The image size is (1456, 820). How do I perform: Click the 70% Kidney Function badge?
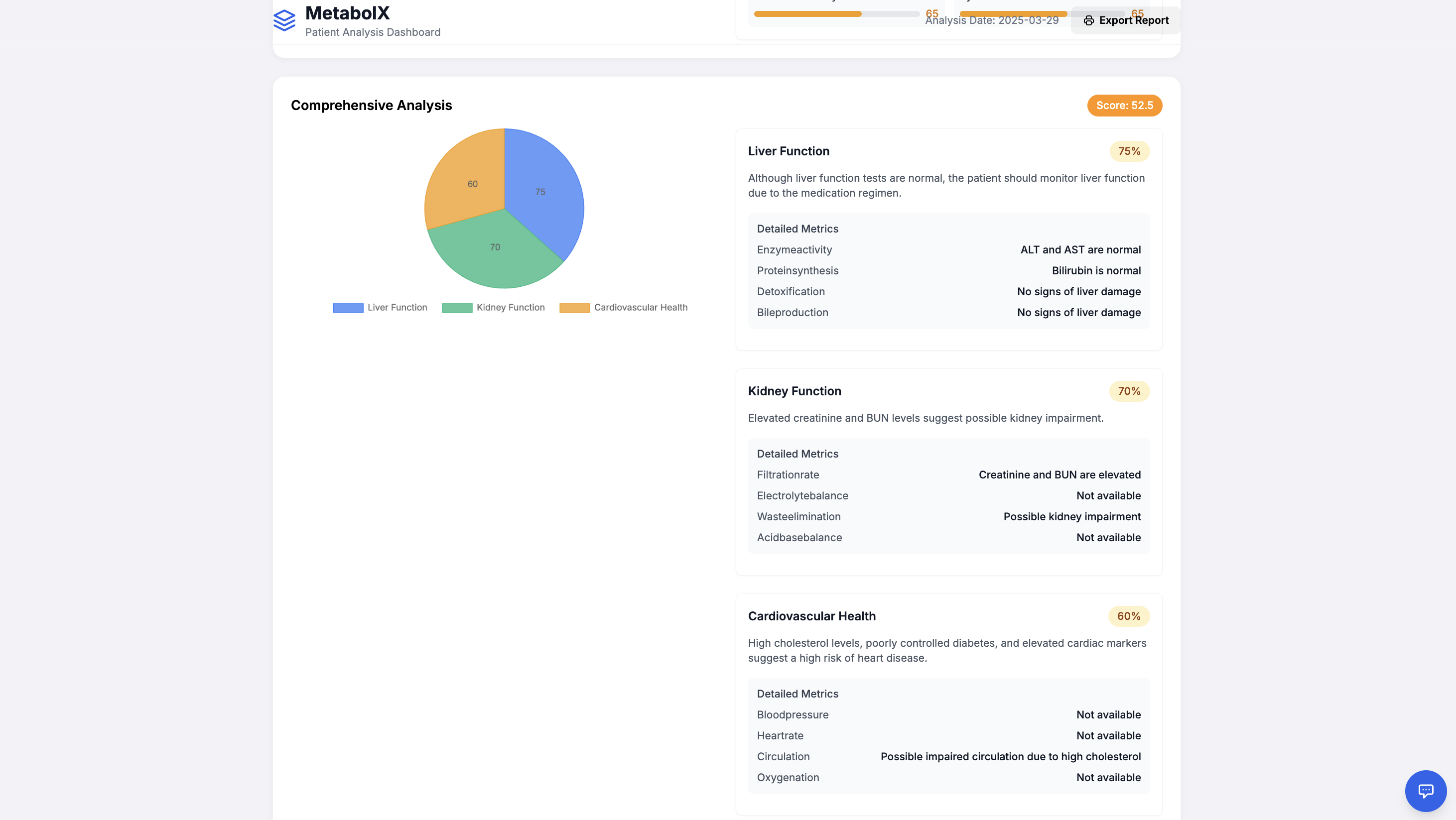pyautogui.click(x=1129, y=391)
